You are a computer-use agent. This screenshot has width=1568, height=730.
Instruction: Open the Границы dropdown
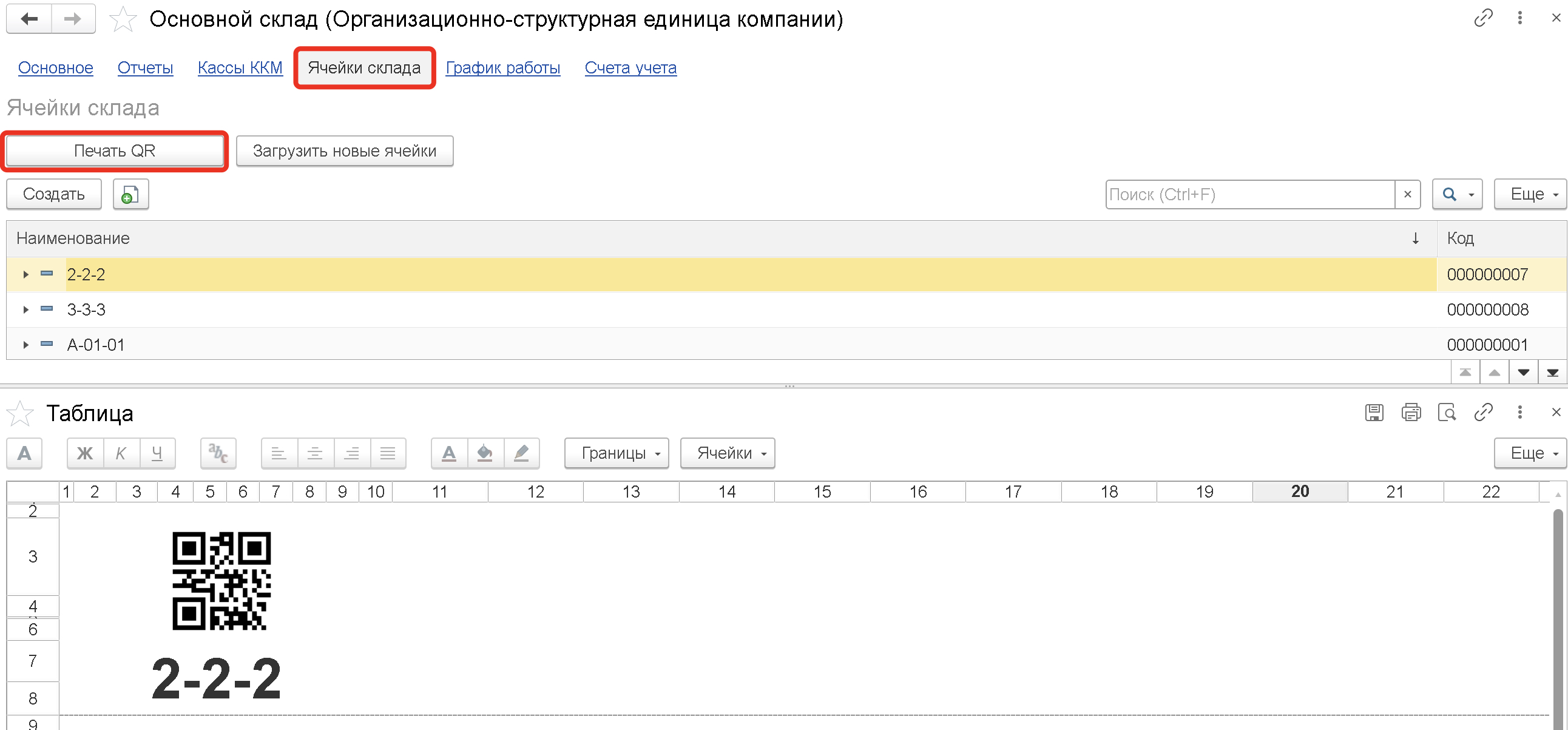(x=617, y=453)
